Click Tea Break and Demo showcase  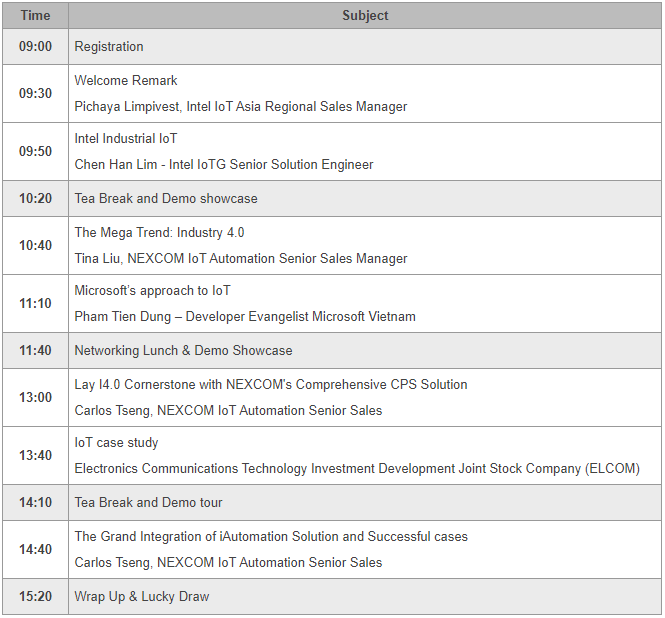[166, 199]
